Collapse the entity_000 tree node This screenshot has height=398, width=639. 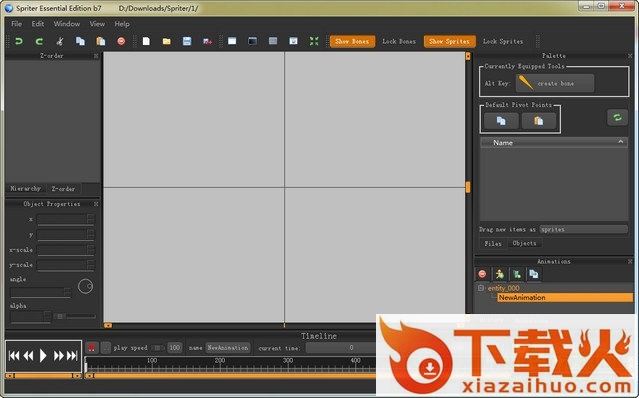[x=481, y=288]
